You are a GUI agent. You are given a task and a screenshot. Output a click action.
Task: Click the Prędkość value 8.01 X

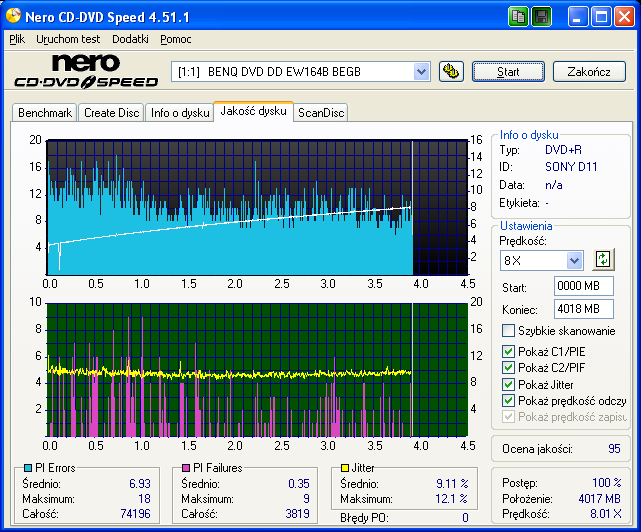pos(606,514)
